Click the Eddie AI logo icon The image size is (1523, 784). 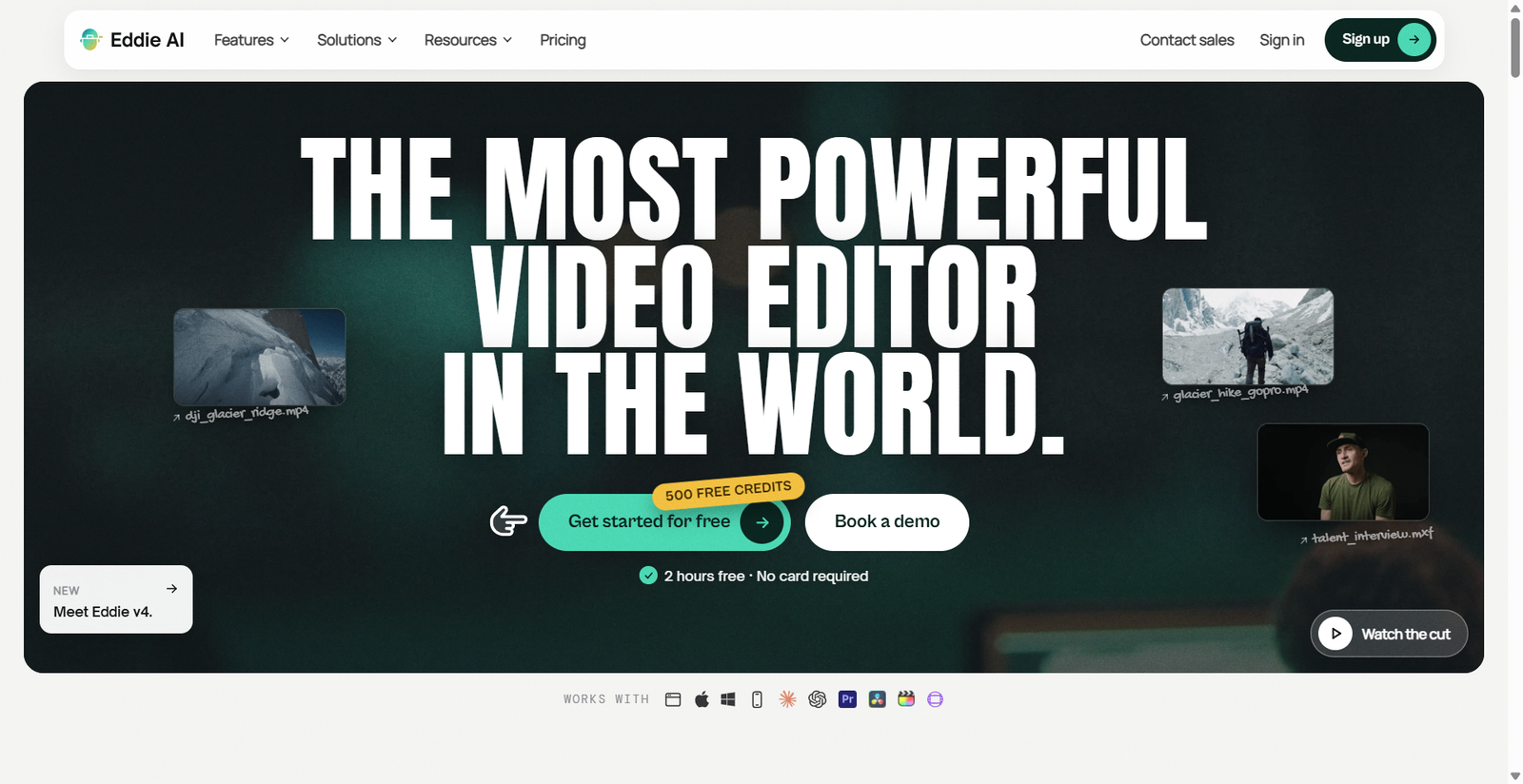click(90, 39)
